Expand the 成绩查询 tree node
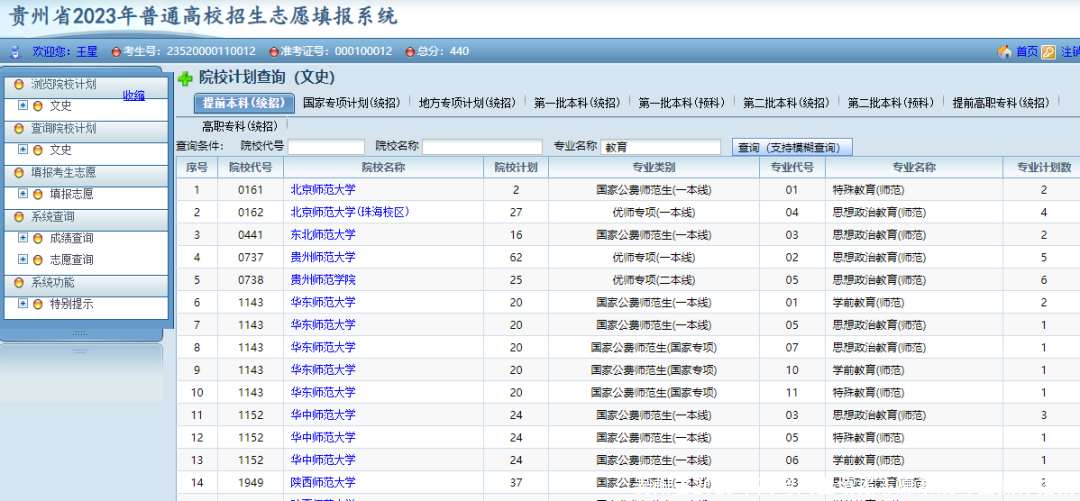 pyautogui.click(x=23, y=238)
